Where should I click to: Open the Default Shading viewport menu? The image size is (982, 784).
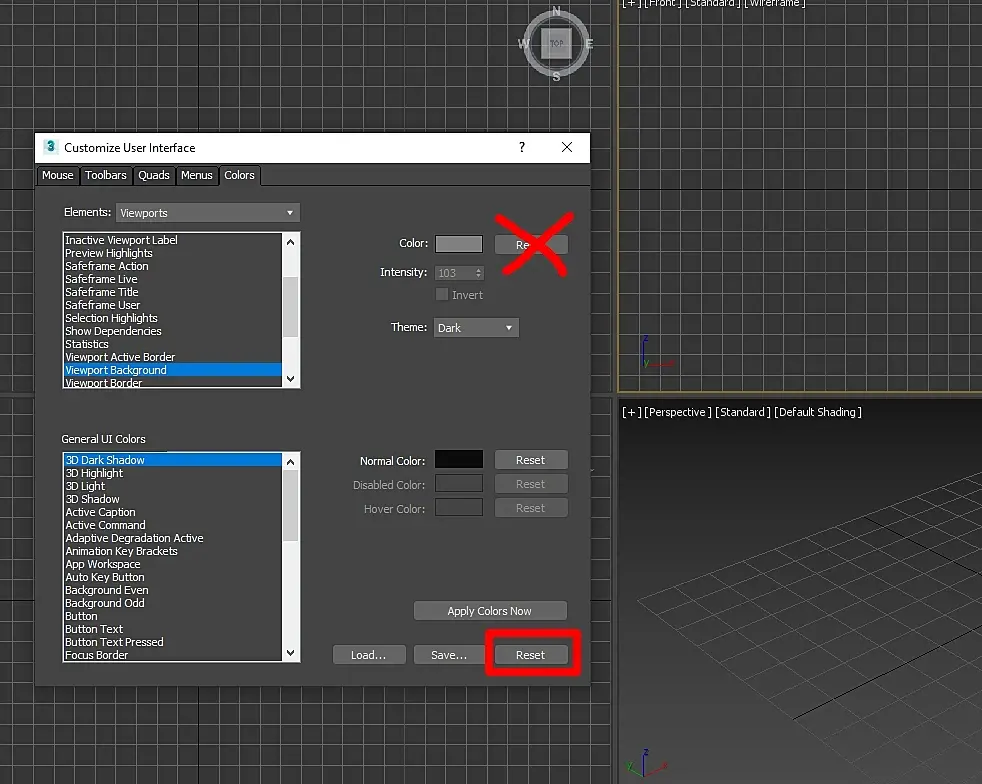pyautogui.click(x=818, y=412)
